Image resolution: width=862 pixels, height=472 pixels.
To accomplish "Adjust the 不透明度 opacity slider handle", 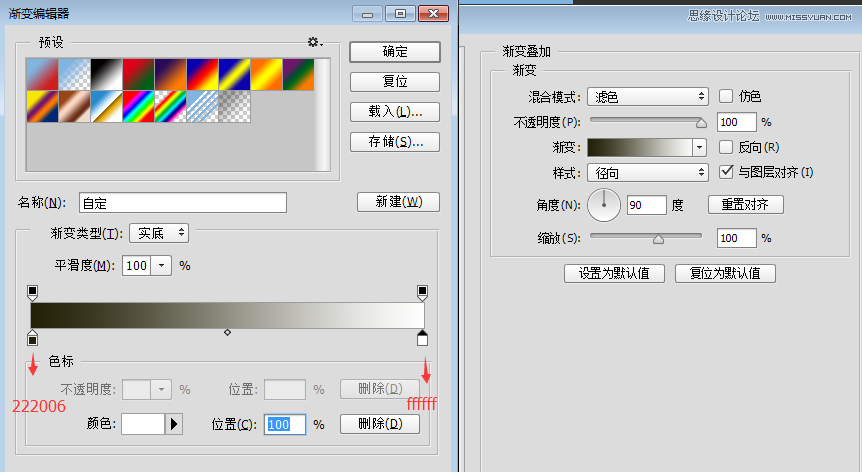I will [x=701, y=123].
